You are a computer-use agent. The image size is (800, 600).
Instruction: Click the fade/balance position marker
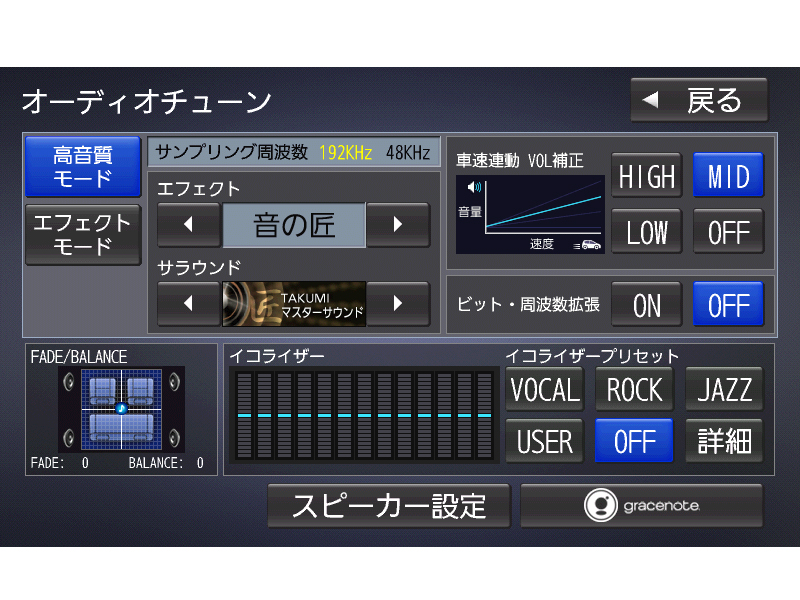pyautogui.click(x=121, y=408)
